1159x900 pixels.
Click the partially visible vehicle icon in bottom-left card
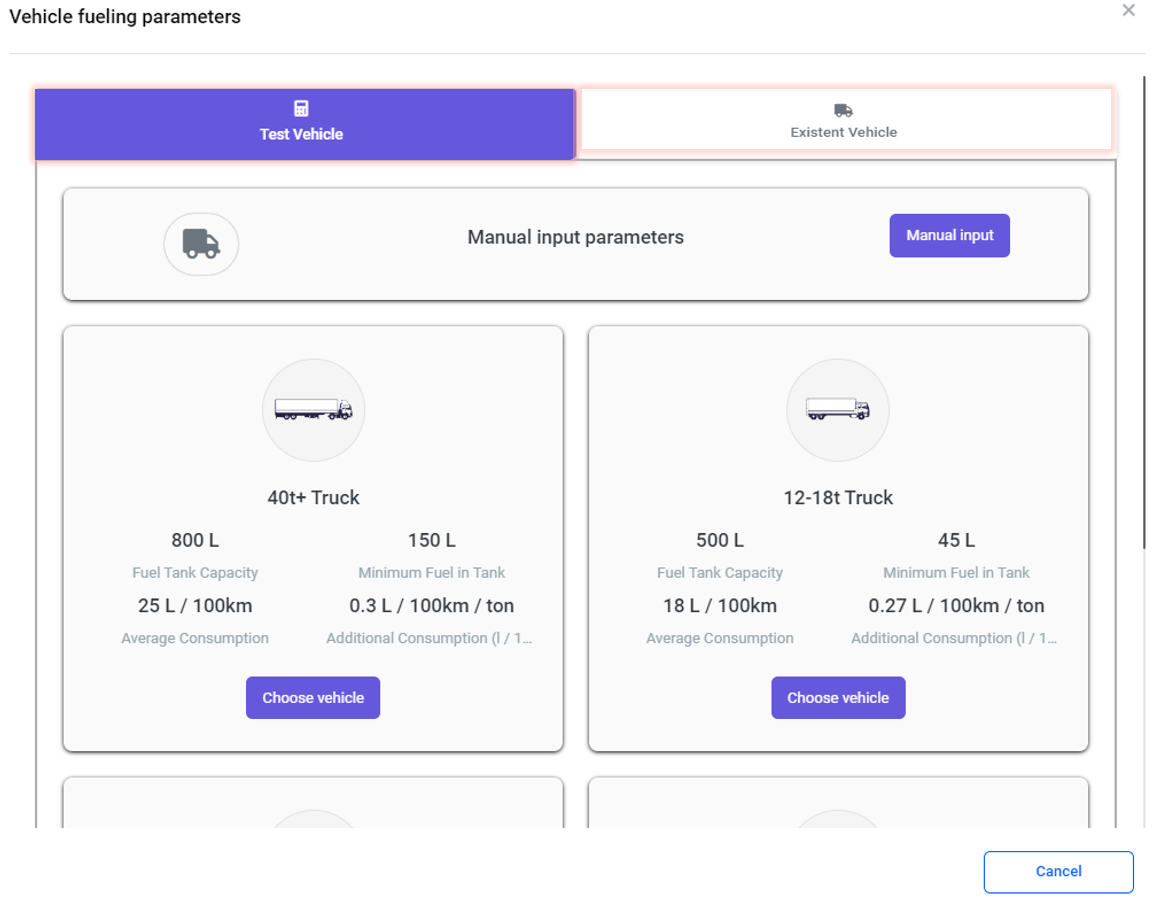tap(313, 820)
